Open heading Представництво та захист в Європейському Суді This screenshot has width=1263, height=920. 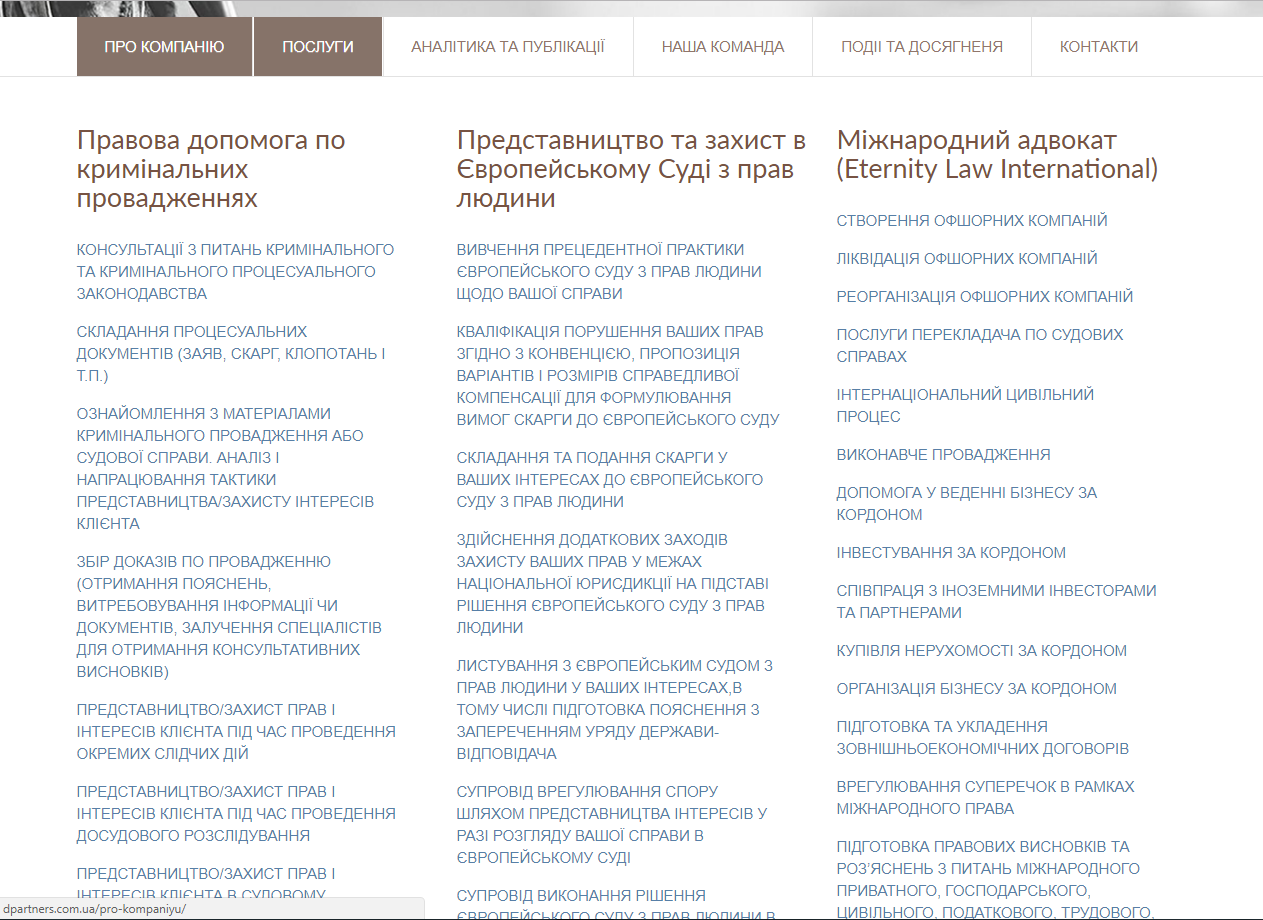630,169
